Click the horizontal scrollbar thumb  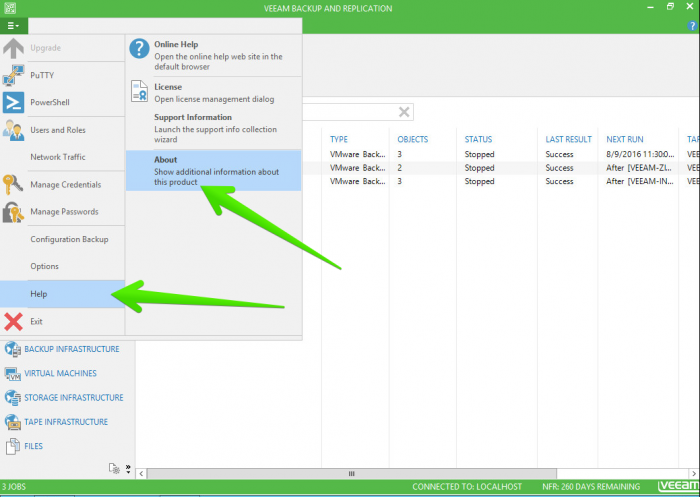click(x=352, y=473)
